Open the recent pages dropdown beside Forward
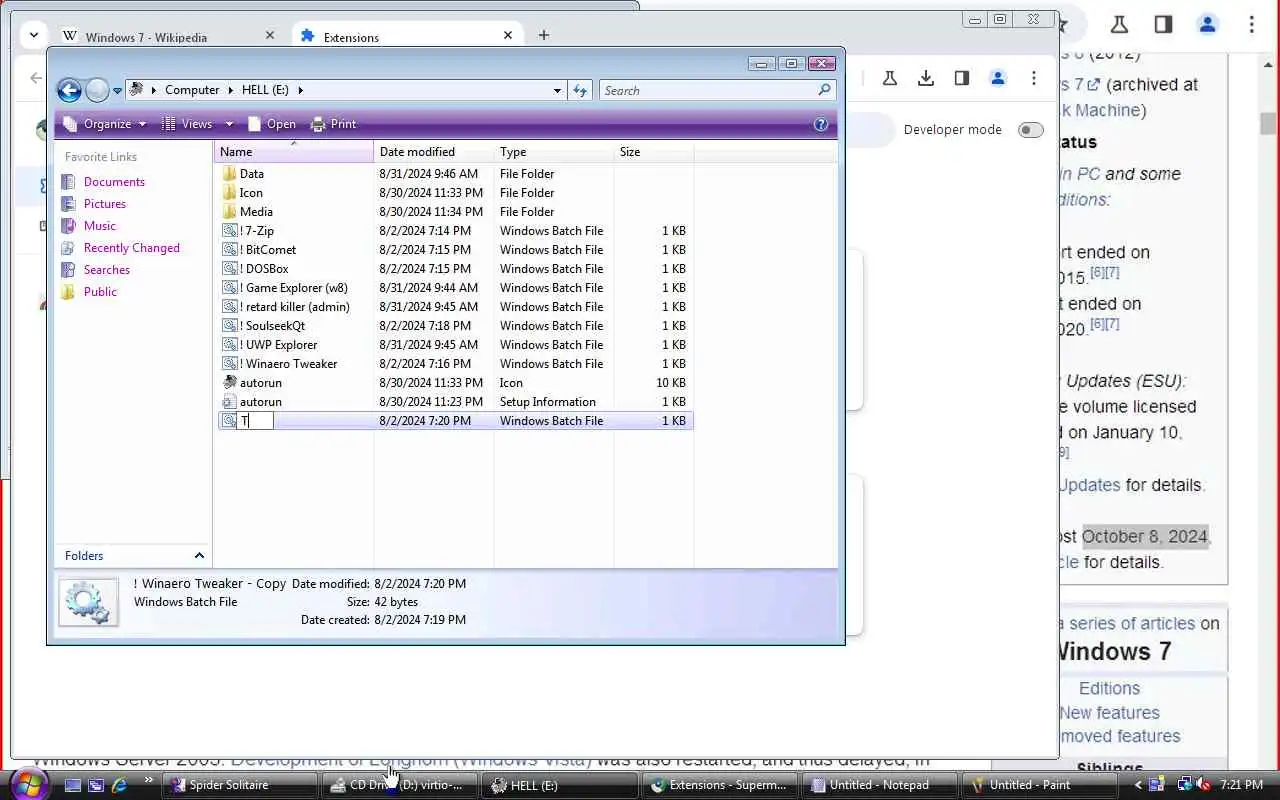The width and height of the screenshot is (1280, 800). [117, 91]
